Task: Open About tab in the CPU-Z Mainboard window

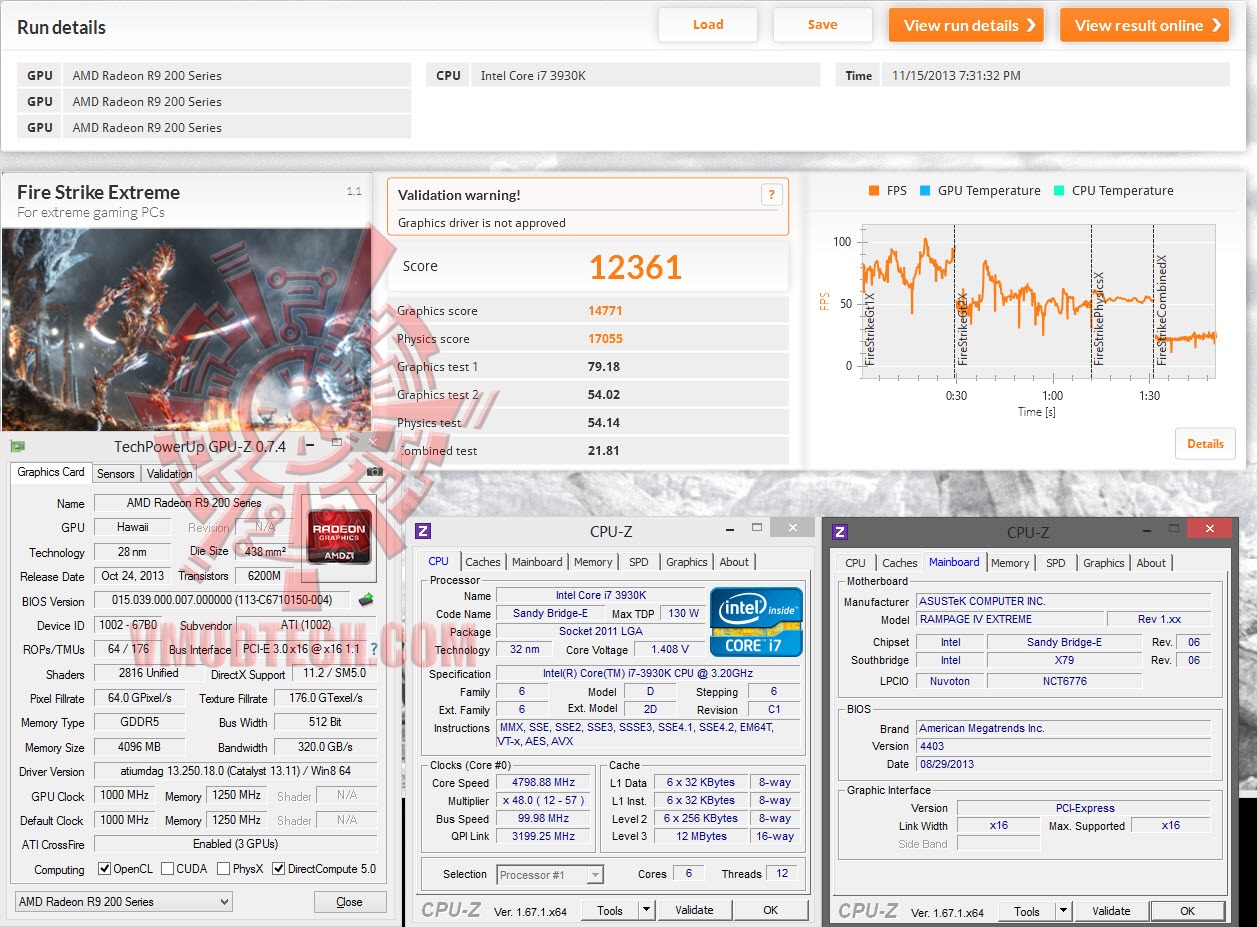Action: click(x=1151, y=563)
